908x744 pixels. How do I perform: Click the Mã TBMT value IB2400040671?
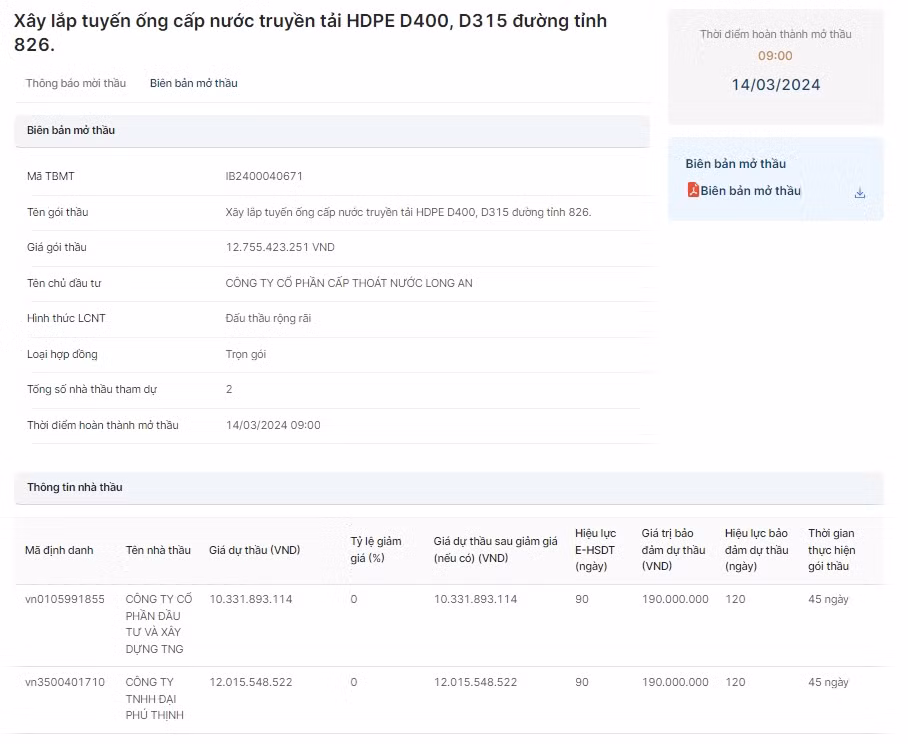tap(264, 176)
